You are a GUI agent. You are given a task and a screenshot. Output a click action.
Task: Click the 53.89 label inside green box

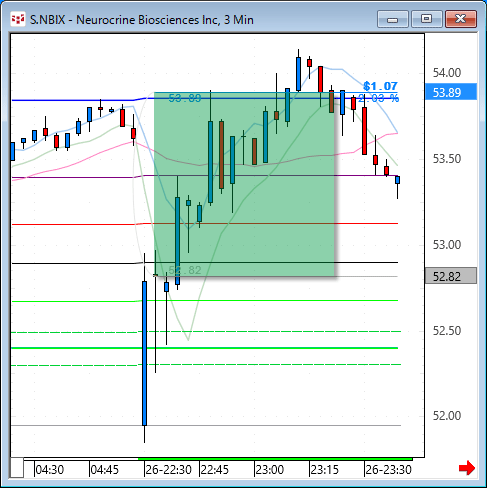coord(185,98)
